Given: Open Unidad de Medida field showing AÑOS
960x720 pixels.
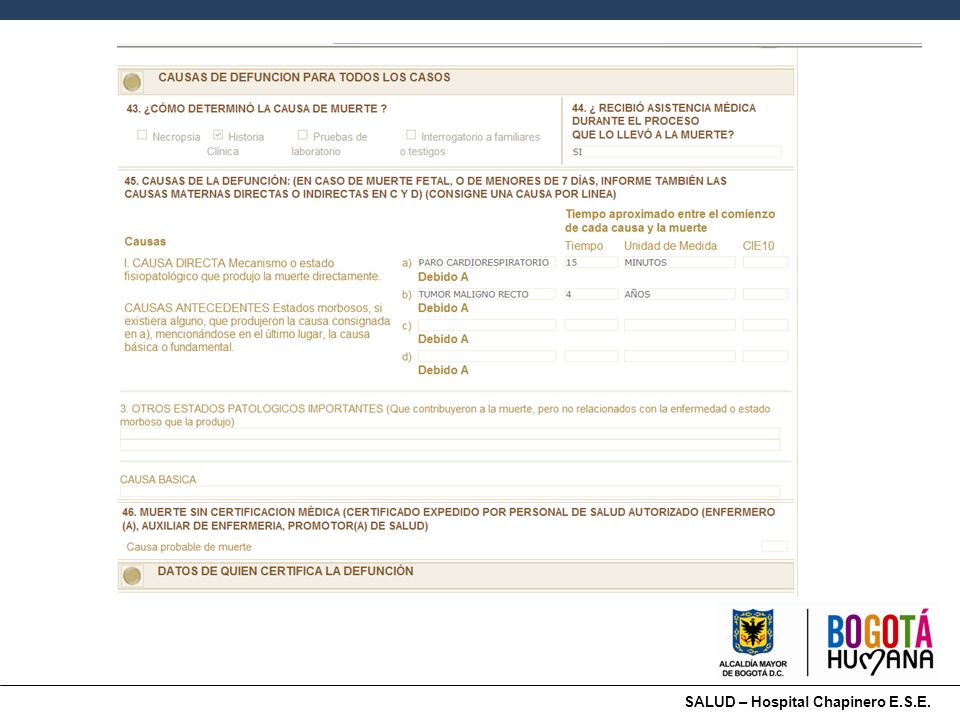Looking at the screenshot, I should tap(679, 294).
